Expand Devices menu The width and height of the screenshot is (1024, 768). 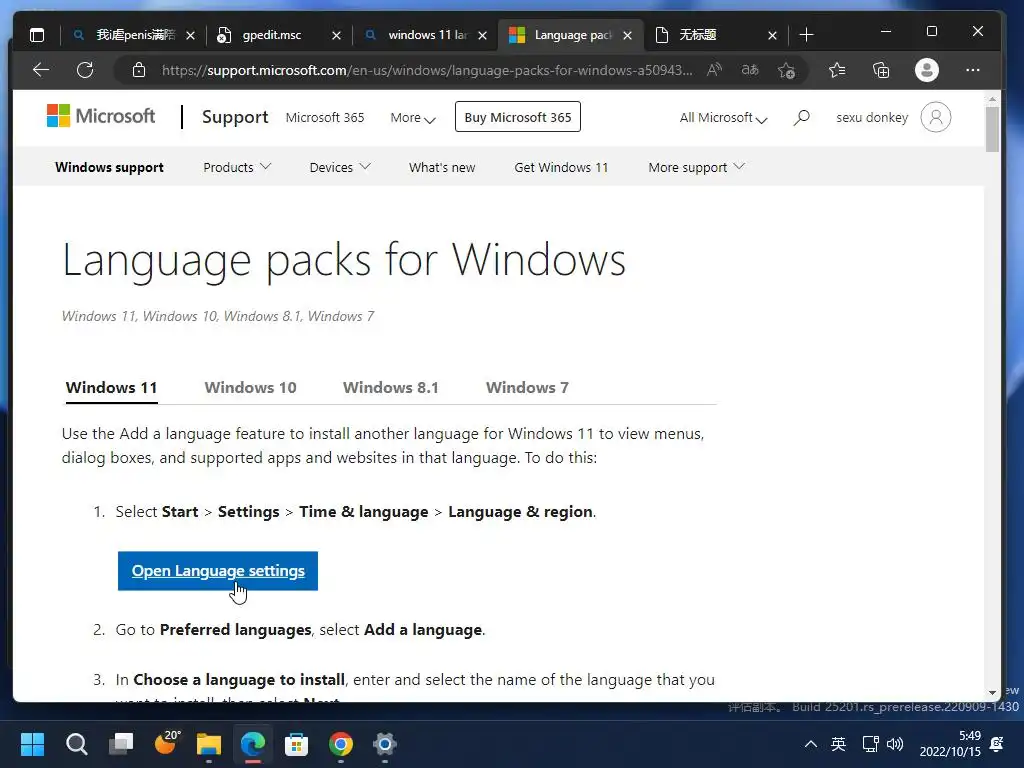pyautogui.click(x=340, y=167)
